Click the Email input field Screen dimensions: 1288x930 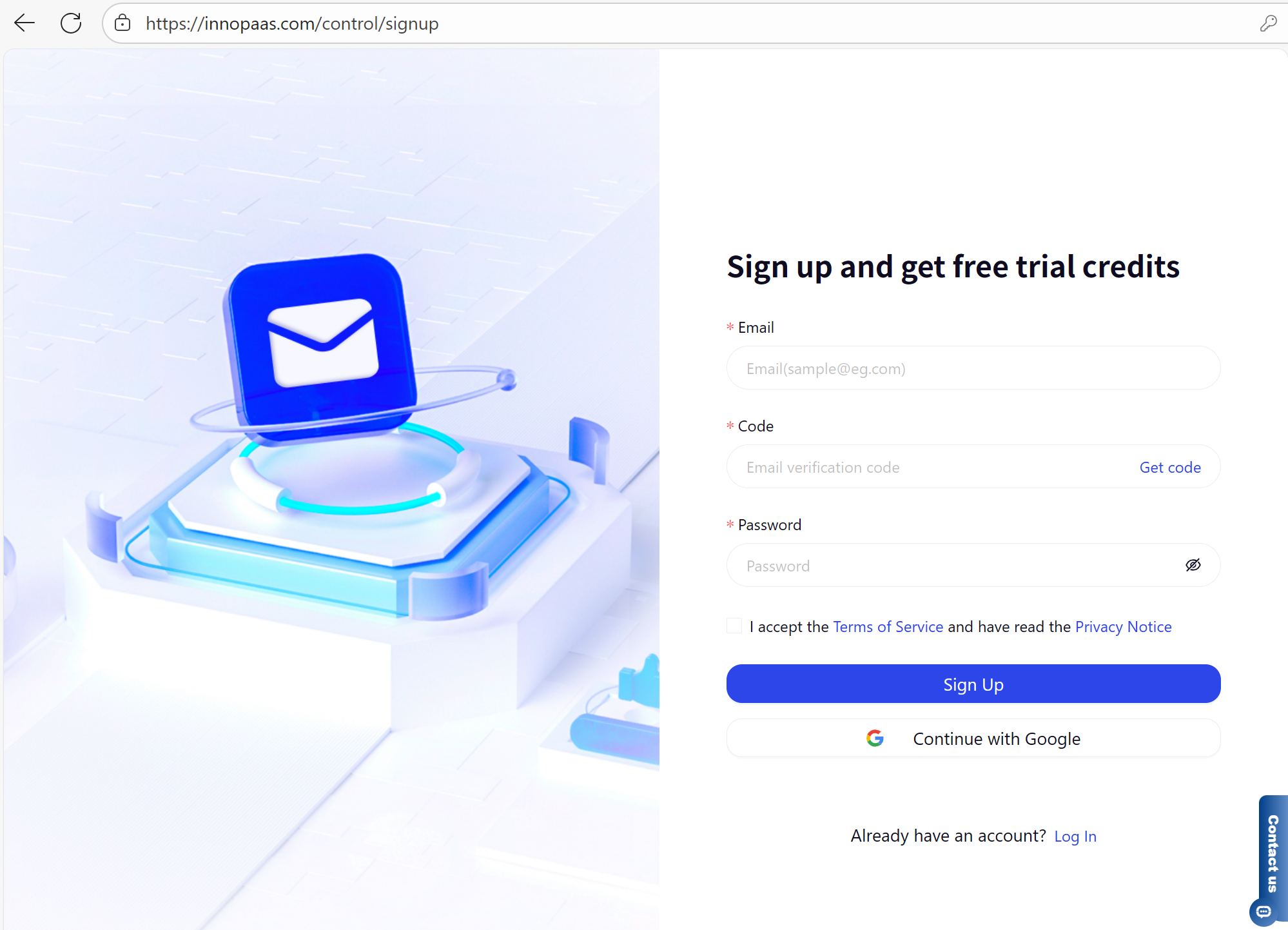973,368
